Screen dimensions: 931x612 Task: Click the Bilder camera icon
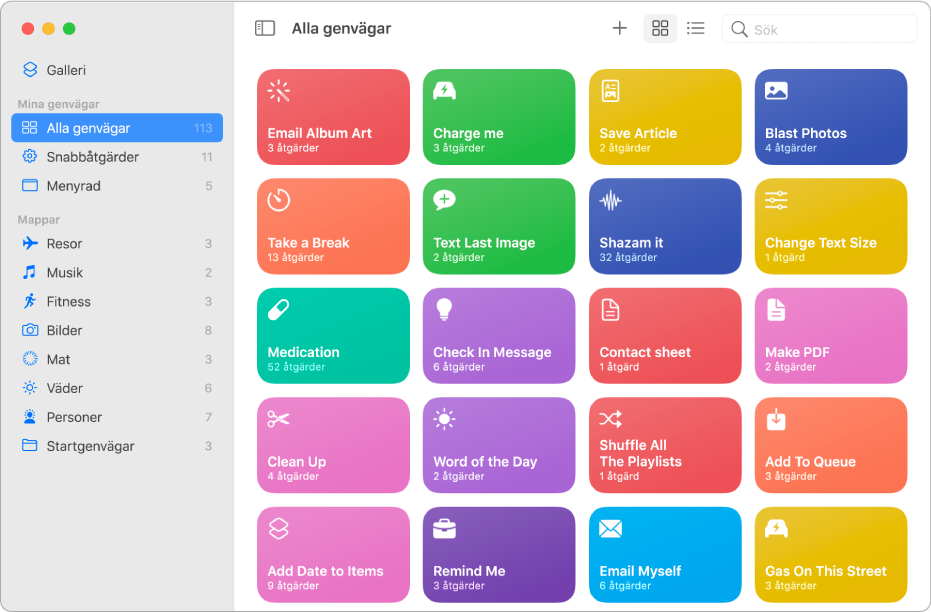point(29,331)
